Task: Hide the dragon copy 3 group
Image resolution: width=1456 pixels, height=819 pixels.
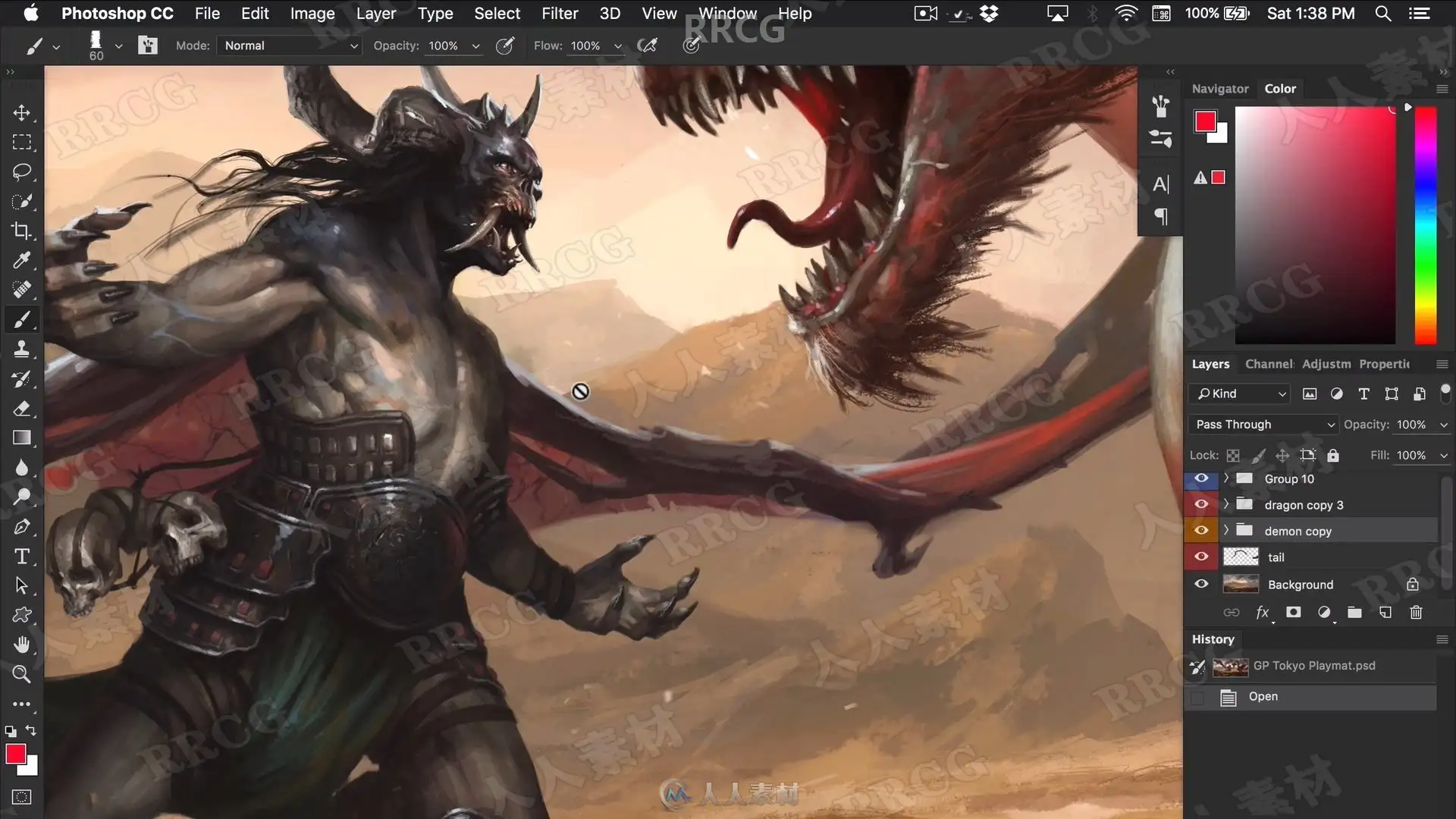Action: coord(1201,504)
